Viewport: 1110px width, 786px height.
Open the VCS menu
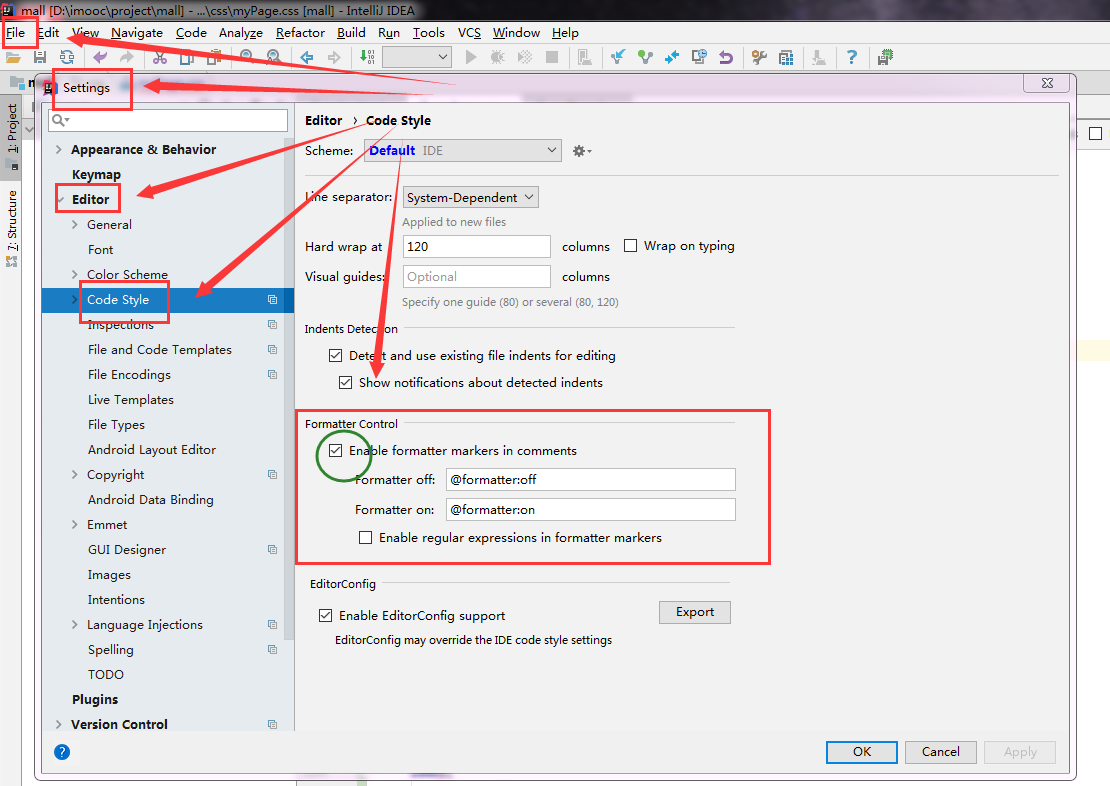pyautogui.click(x=469, y=33)
